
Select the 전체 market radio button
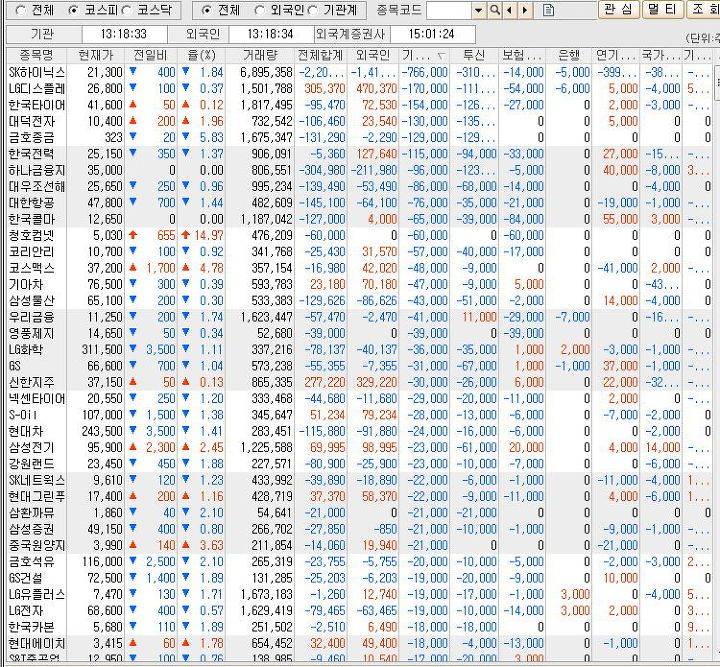(20, 10)
